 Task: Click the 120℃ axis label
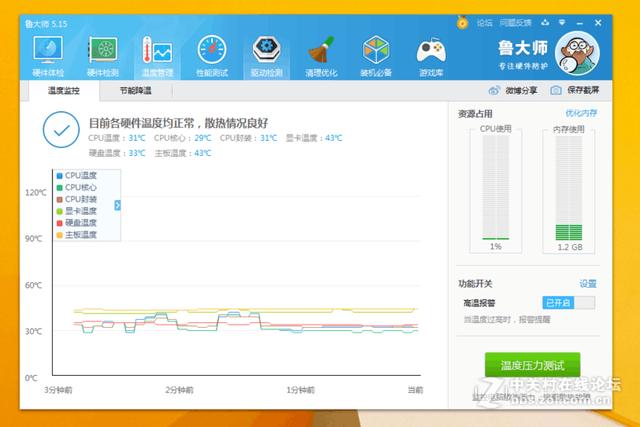coord(36,192)
